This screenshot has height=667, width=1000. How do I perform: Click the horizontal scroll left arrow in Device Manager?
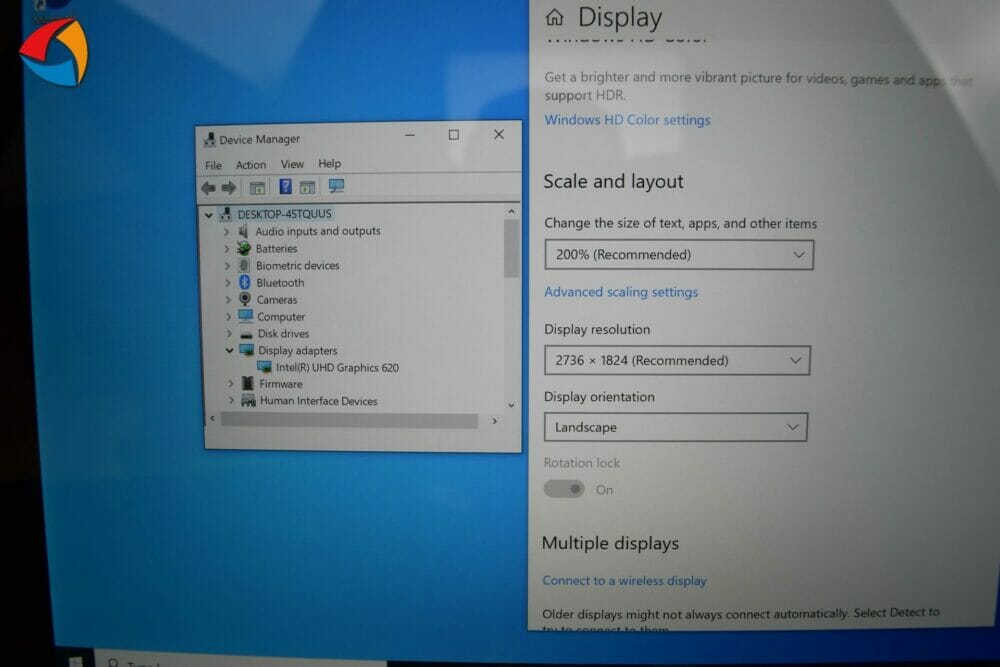[x=212, y=419]
